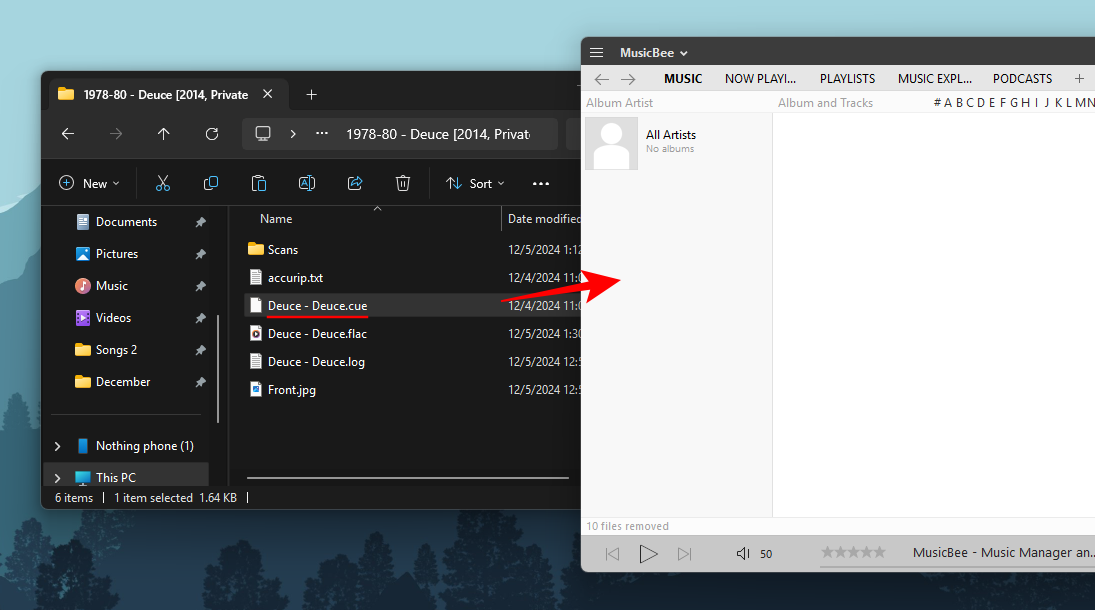Refresh the Deuce folder view

pyautogui.click(x=212, y=134)
